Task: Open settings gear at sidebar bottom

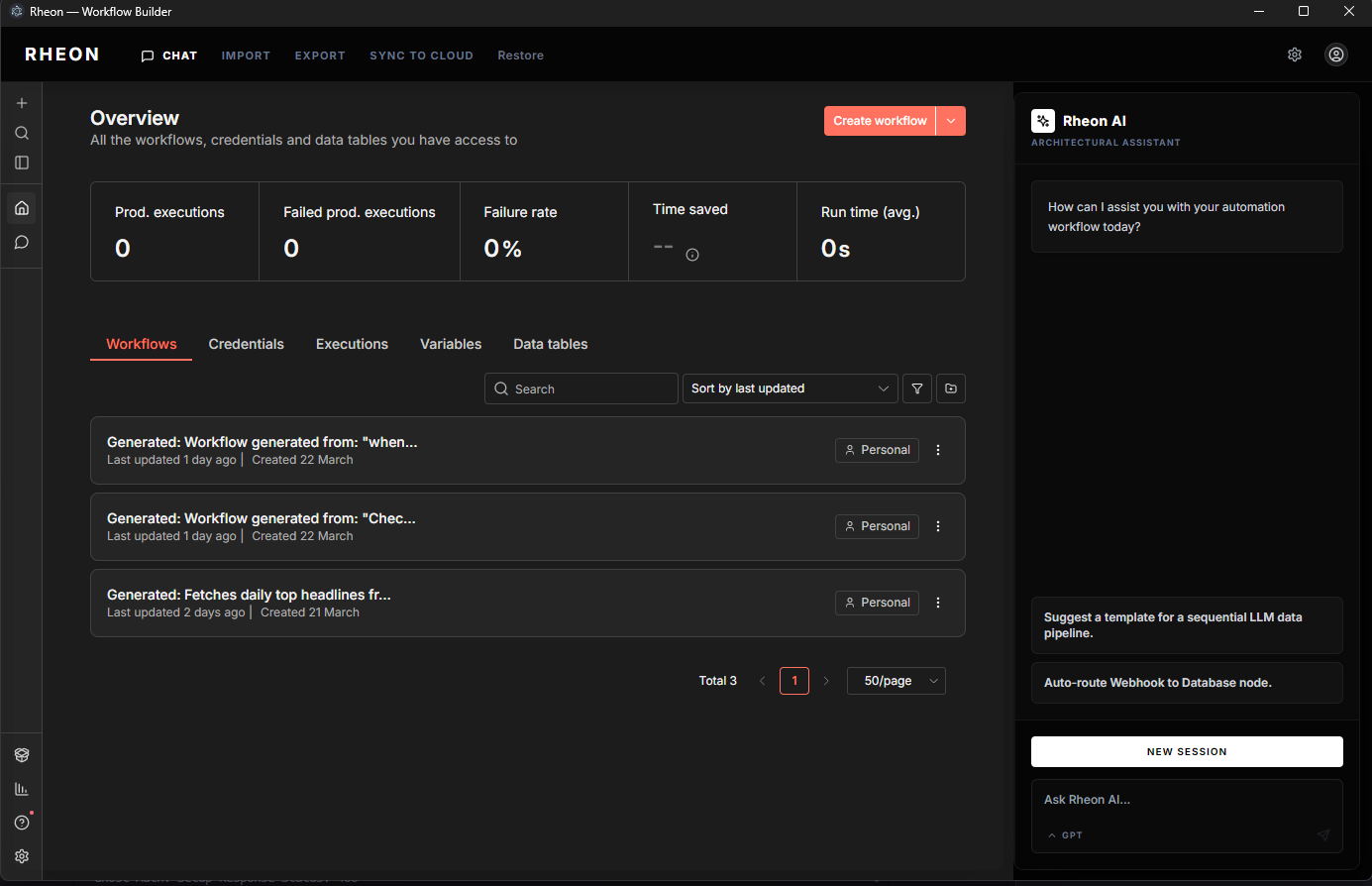Action: click(22, 856)
